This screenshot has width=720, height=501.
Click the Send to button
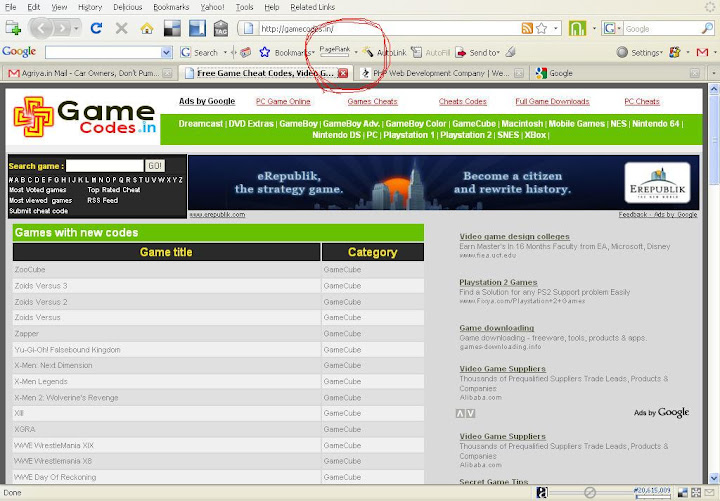pos(477,52)
